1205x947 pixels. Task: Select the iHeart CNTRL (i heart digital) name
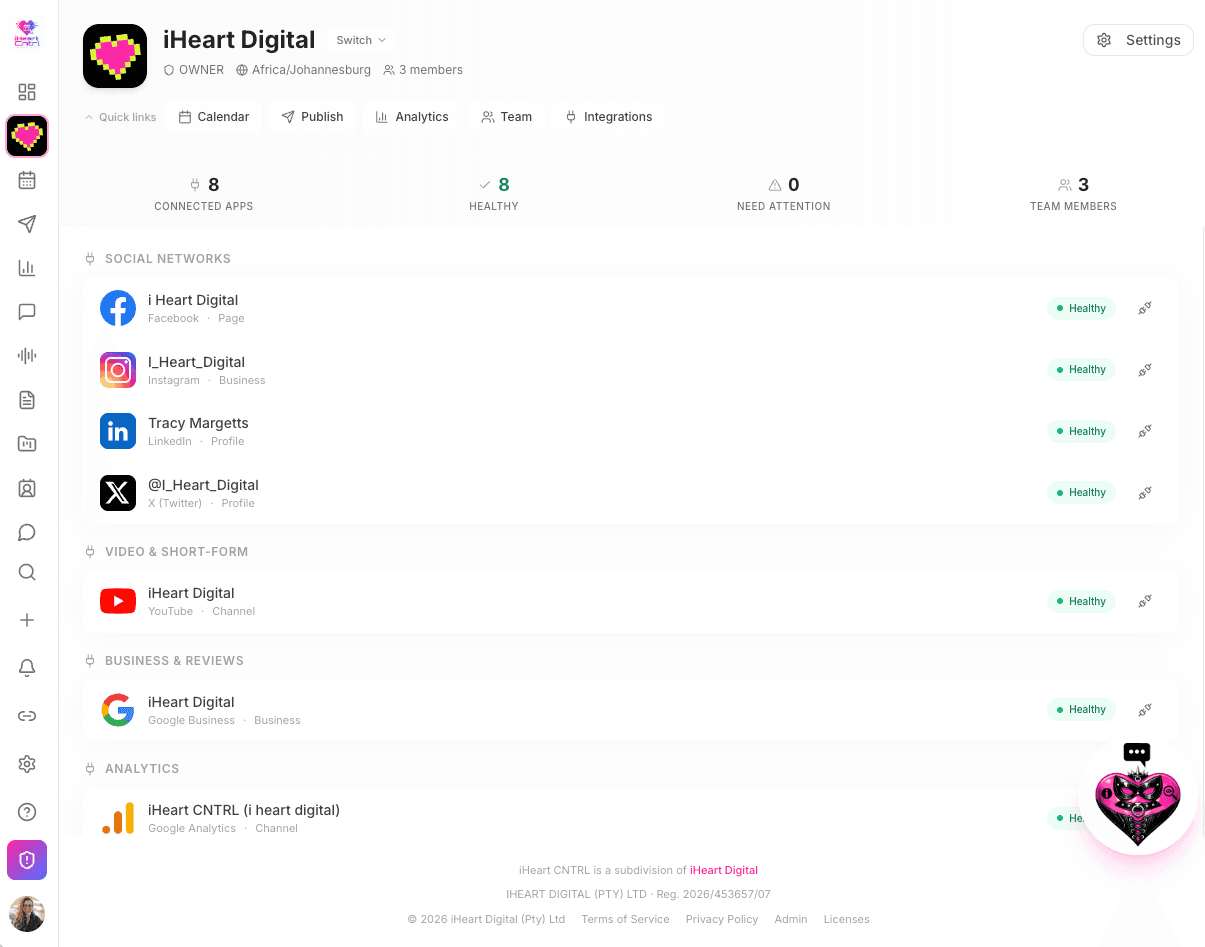coord(244,810)
